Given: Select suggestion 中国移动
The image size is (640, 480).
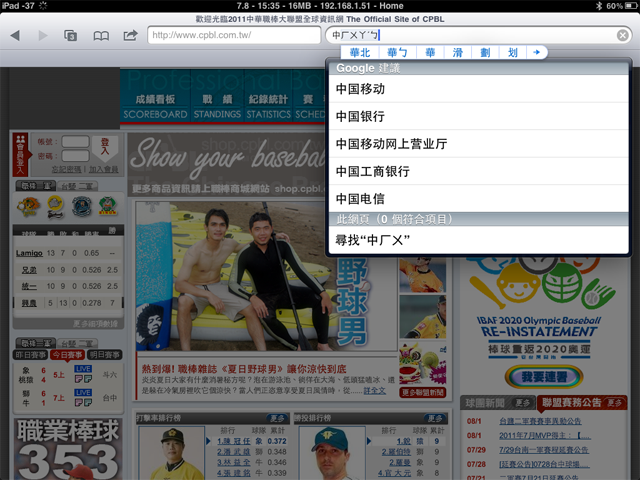Looking at the screenshot, I should [x=478, y=89].
